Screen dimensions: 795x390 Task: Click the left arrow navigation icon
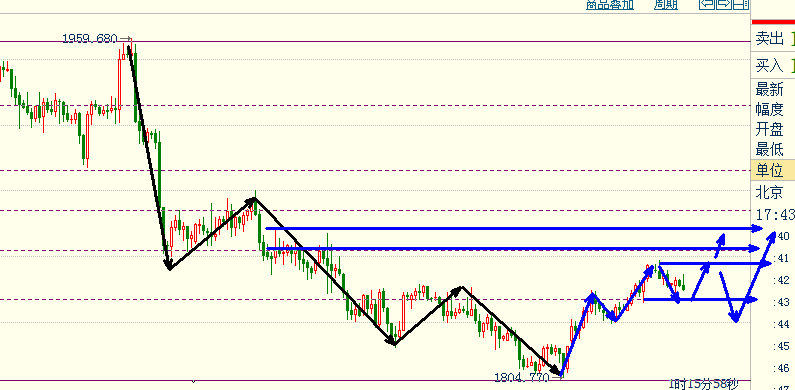(x=707, y=5)
